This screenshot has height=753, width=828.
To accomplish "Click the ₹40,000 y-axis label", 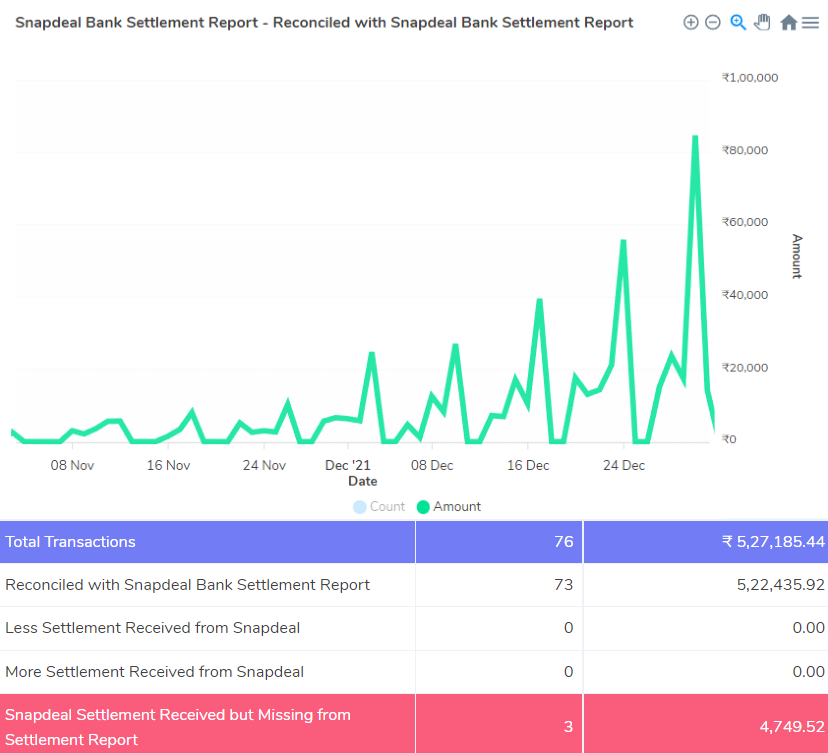I will [x=745, y=295].
